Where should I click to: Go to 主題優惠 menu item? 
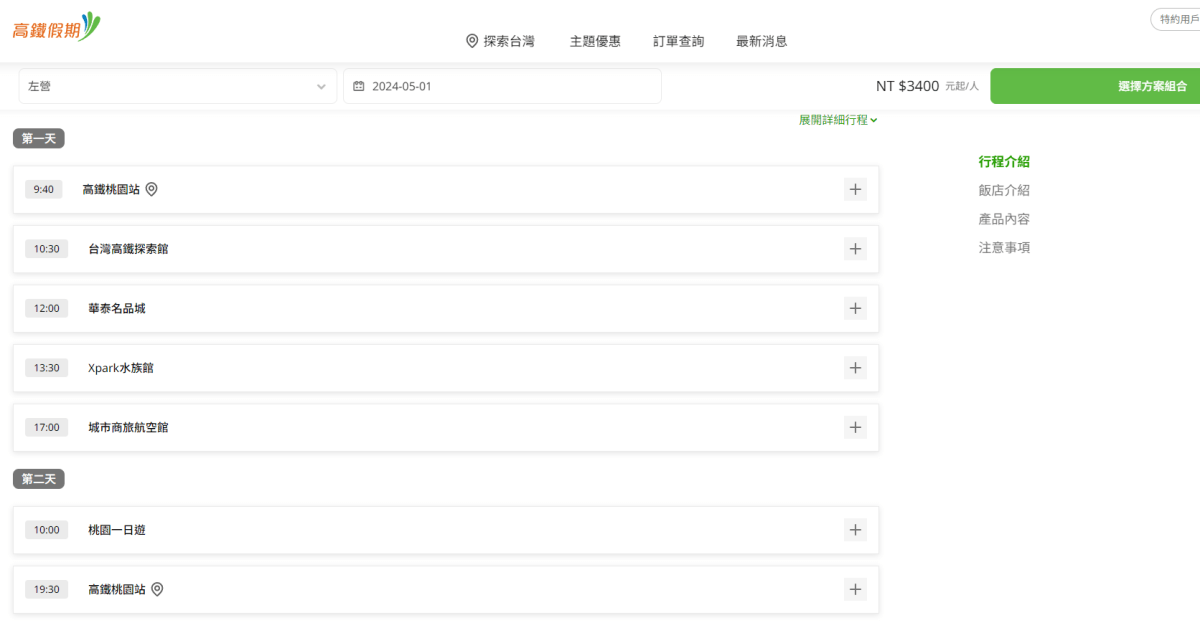point(595,41)
